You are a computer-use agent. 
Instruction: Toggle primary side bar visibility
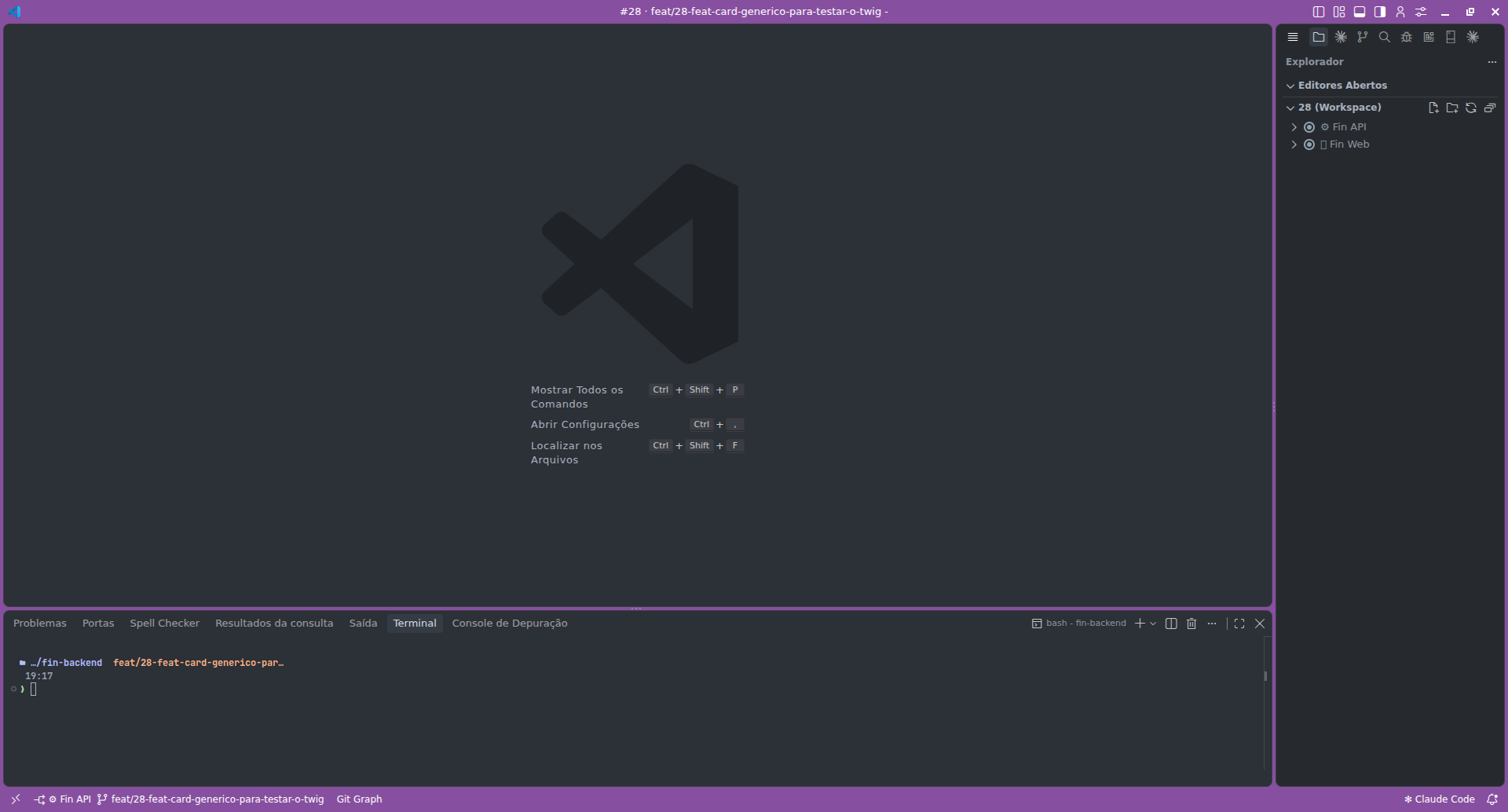[x=1319, y=12]
